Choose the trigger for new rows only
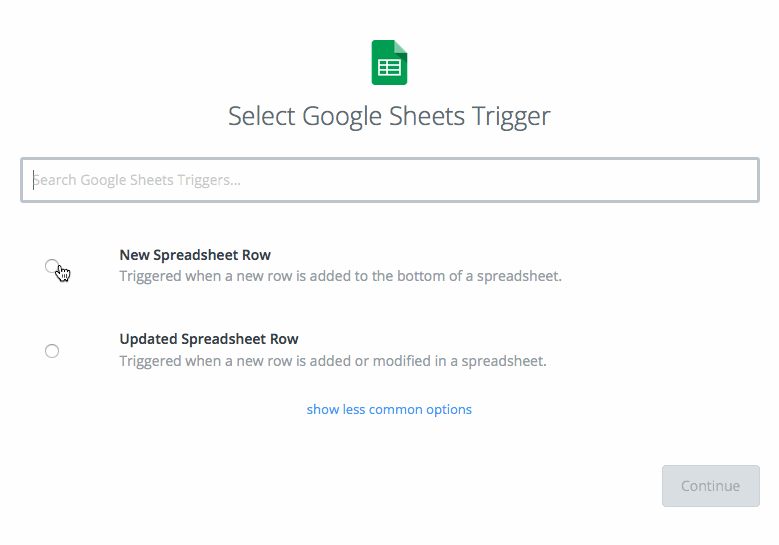The image size is (779, 545). pos(52,266)
